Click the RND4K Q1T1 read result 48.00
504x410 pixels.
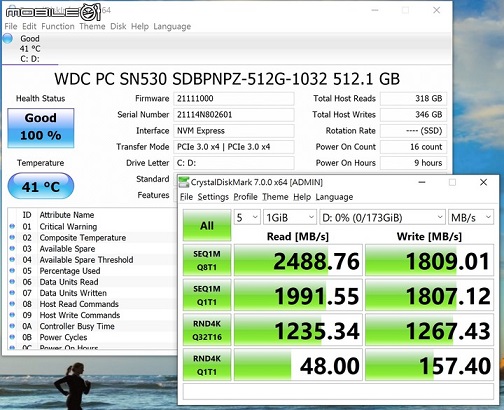coord(298,365)
